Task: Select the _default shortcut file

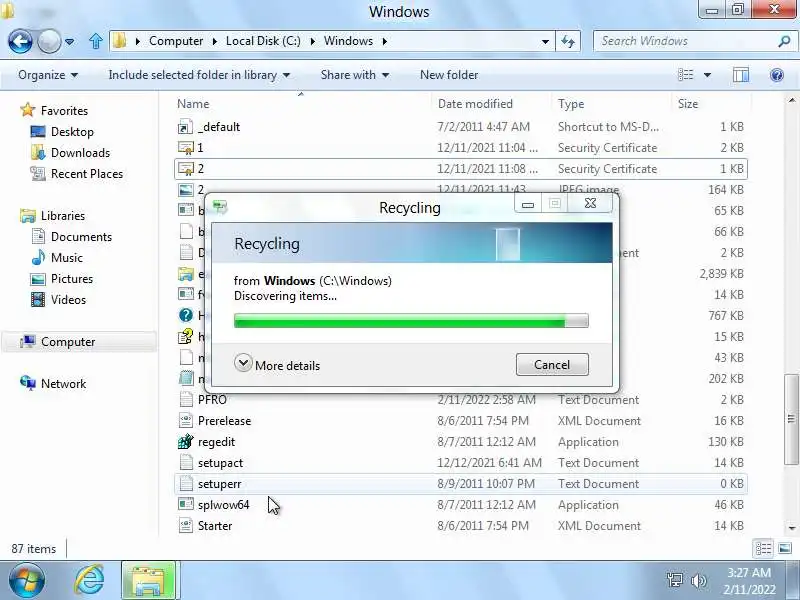Action: [x=461, y=127]
